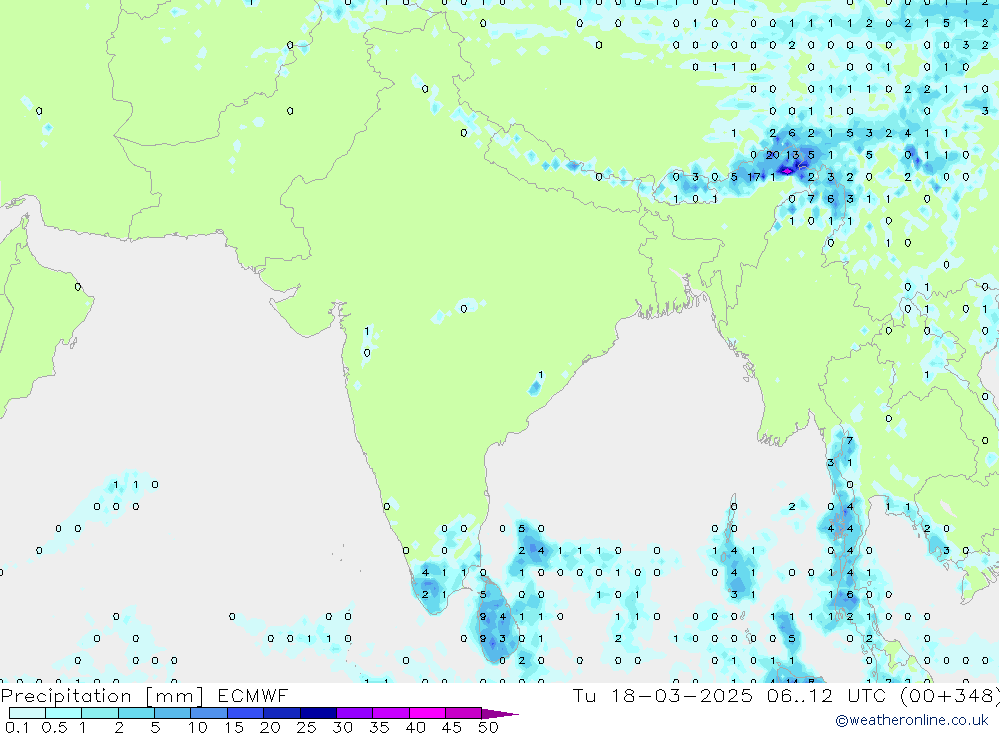Open the weatheronline.co.uk copyright link
The image size is (1000, 733).
(x=912, y=720)
